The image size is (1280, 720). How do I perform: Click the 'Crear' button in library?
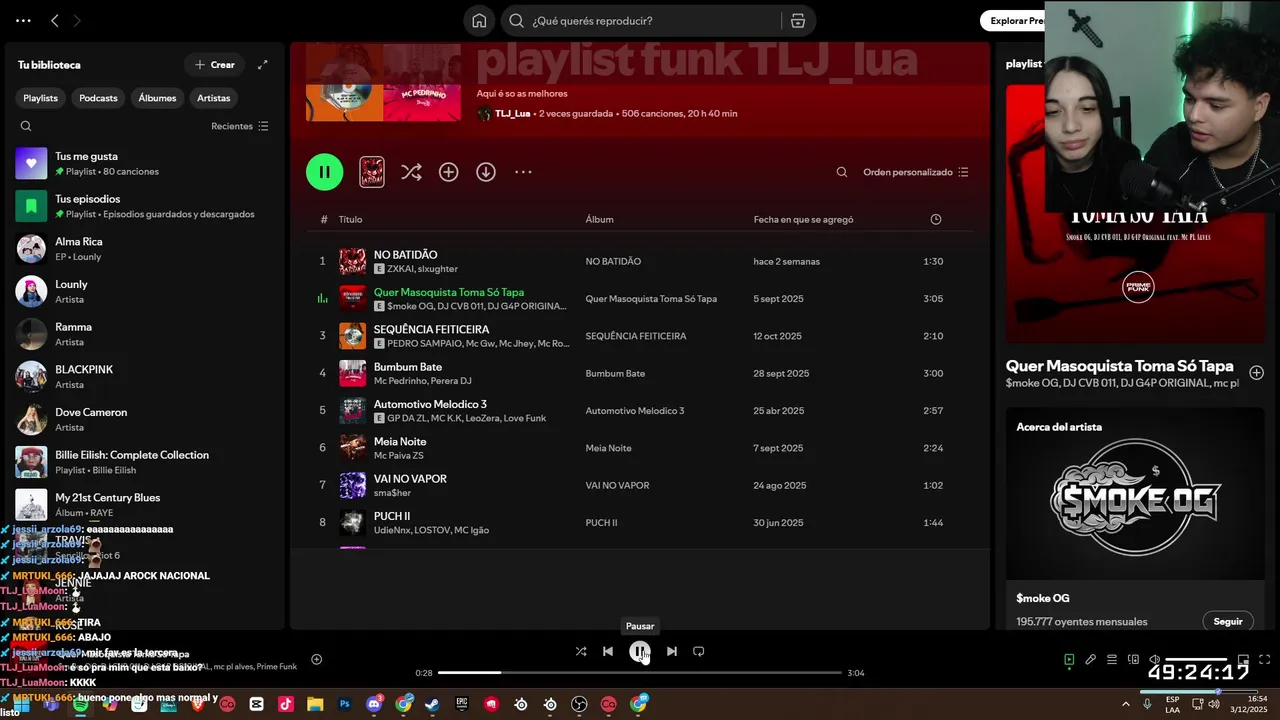pos(214,65)
